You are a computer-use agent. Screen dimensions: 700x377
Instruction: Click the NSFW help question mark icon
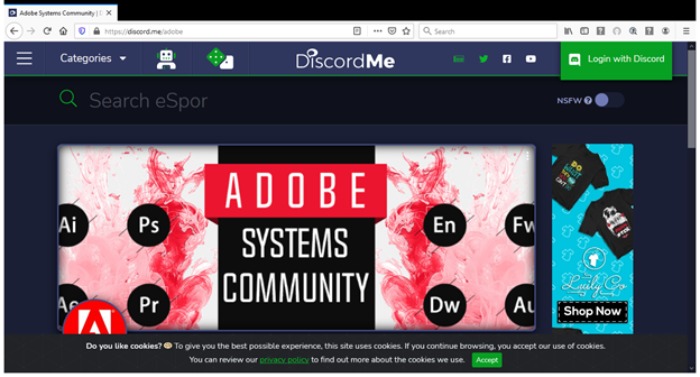[x=588, y=101]
